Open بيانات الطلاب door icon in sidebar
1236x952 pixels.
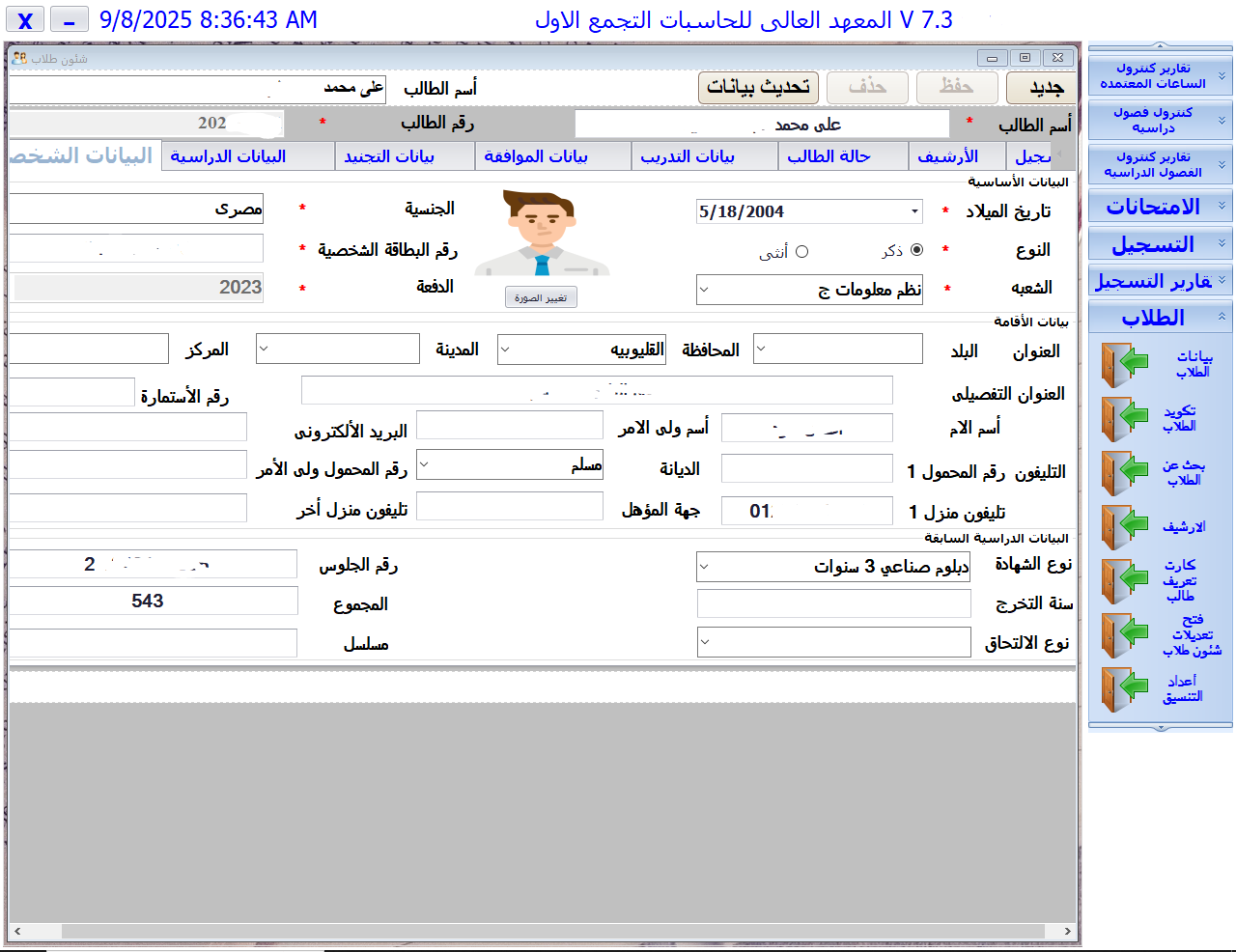click(x=1124, y=365)
